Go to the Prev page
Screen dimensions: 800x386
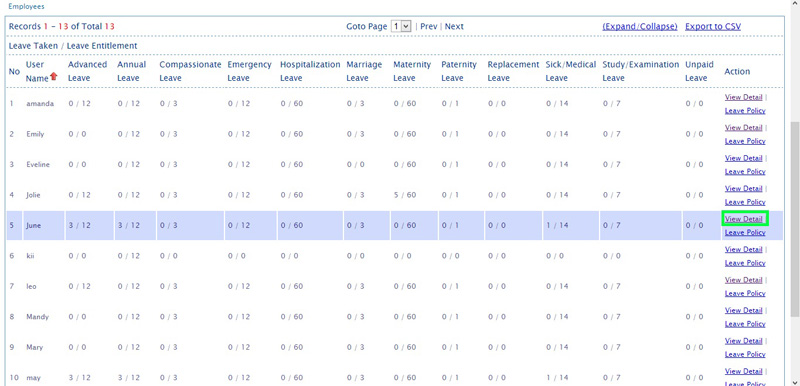(429, 27)
